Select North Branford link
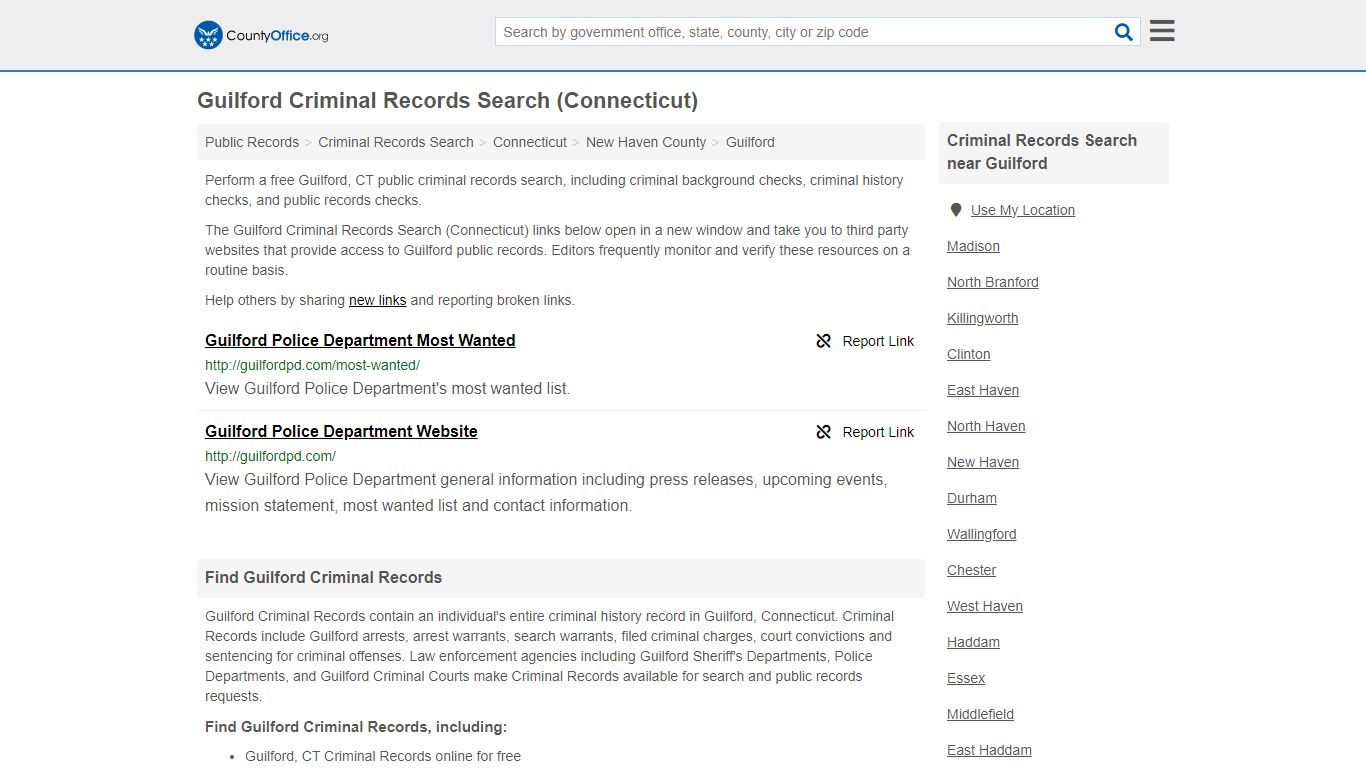The image size is (1366, 768). 993,282
